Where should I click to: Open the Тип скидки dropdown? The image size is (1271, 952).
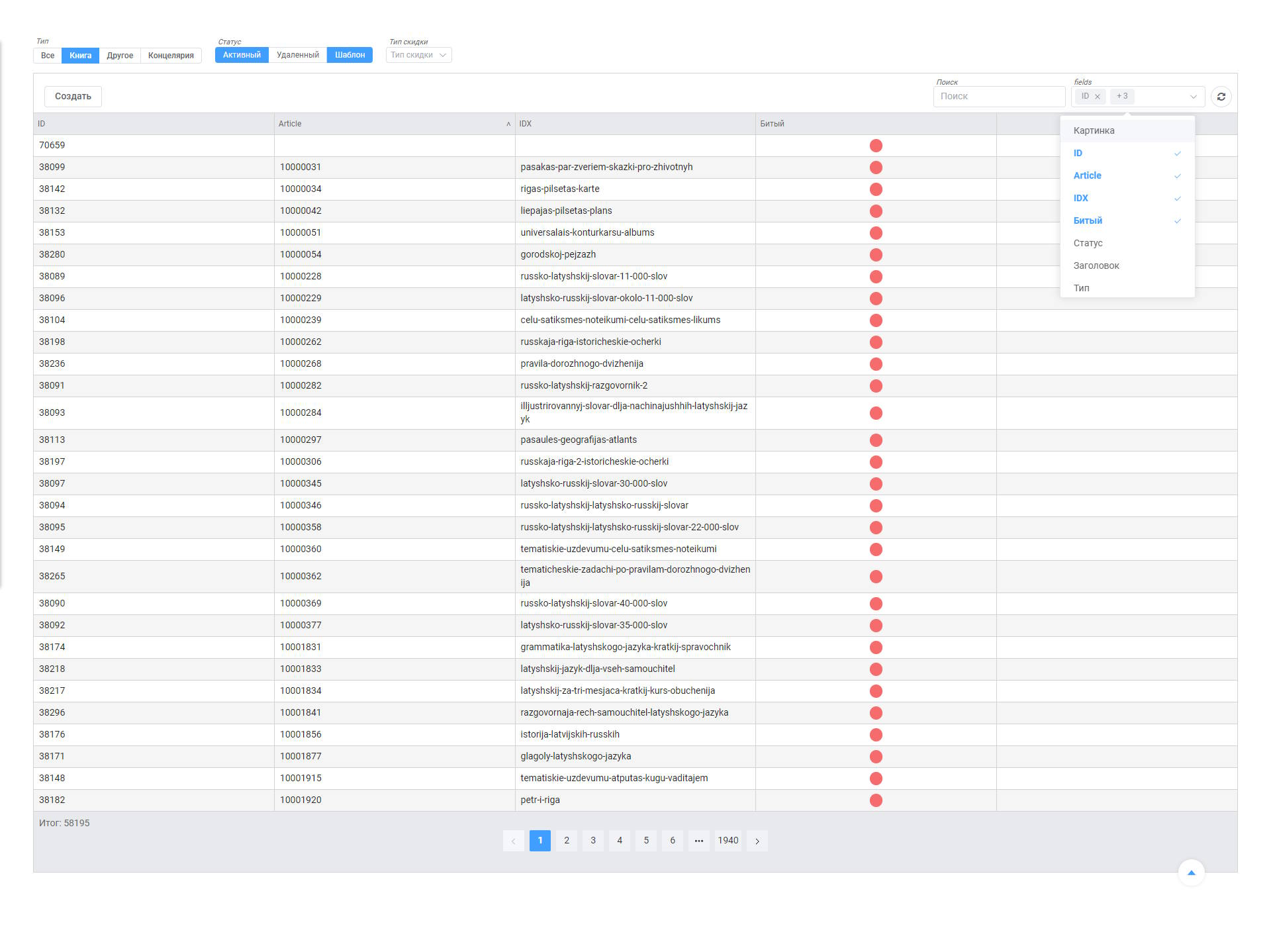click(418, 55)
